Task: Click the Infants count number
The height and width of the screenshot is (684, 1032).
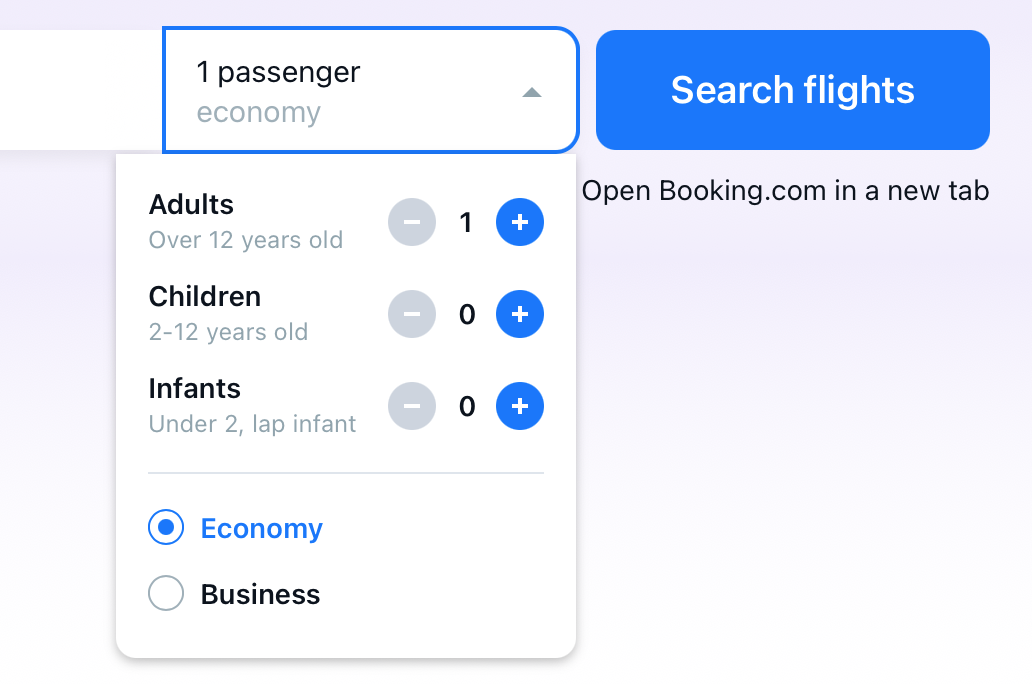Action: click(467, 407)
